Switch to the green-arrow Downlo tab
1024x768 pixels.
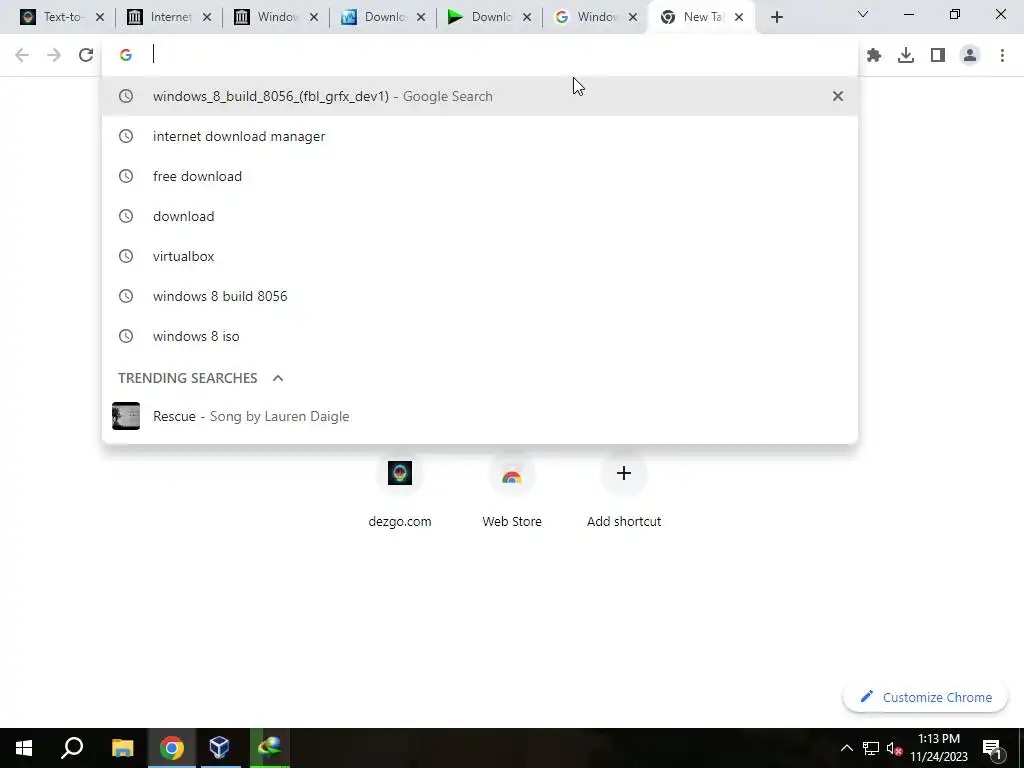click(481, 17)
